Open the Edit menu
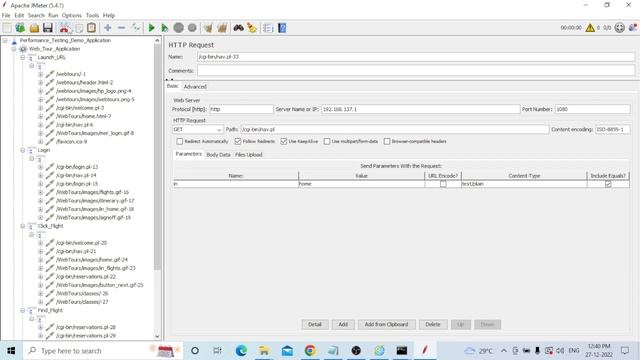Viewport: 640px width, 360px height. pos(19,15)
